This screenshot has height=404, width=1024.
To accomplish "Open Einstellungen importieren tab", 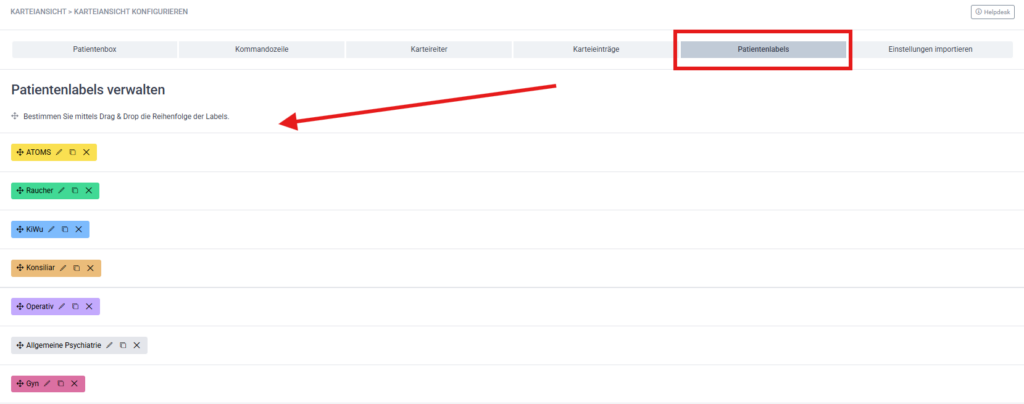I will 929,49.
